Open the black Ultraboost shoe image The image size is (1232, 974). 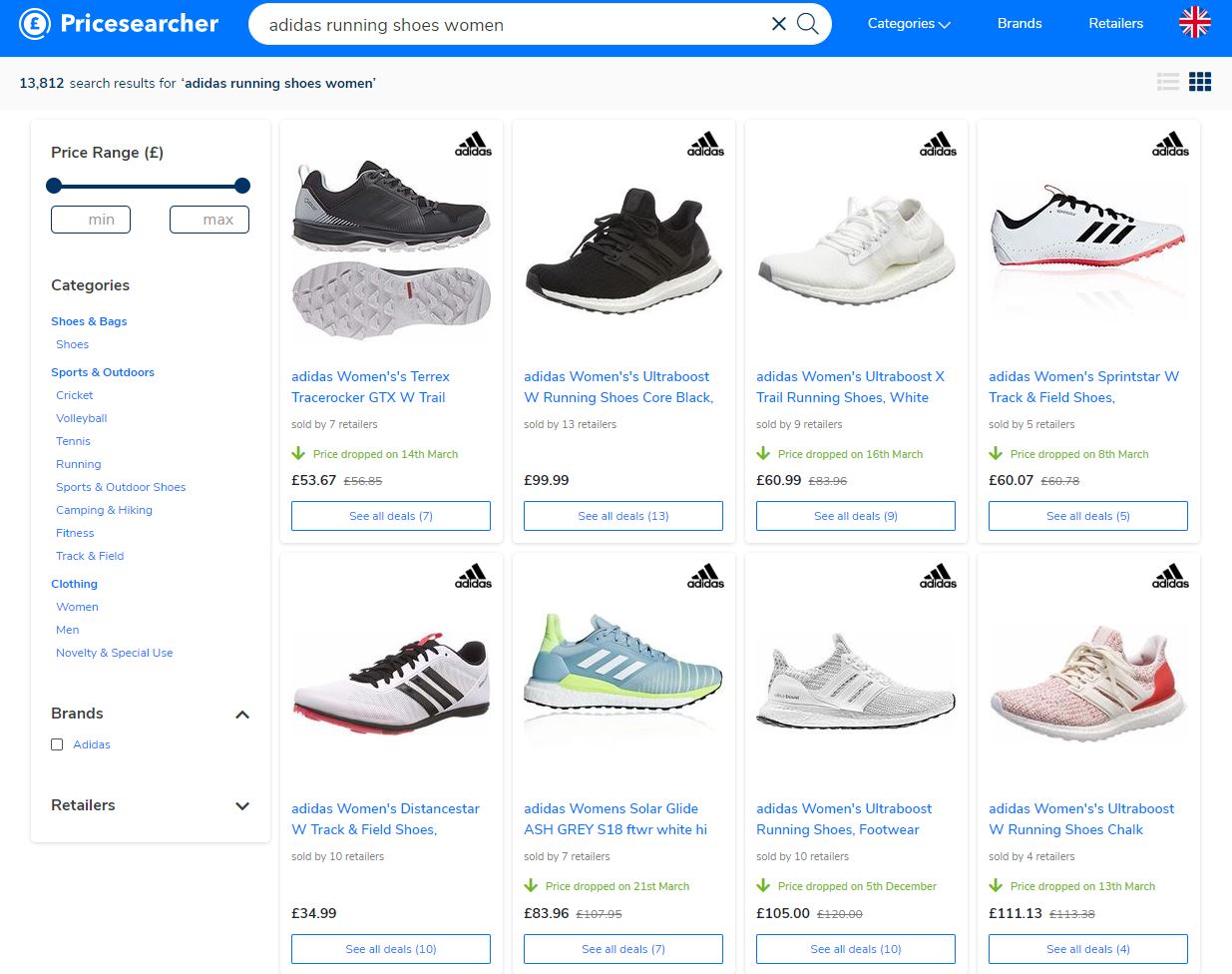click(x=623, y=249)
